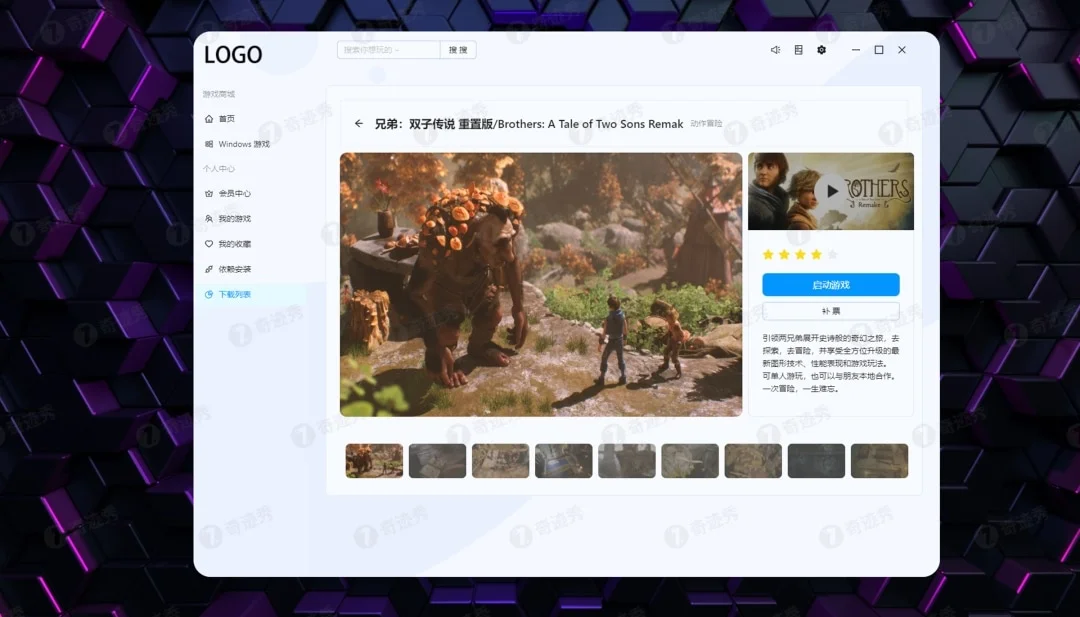
Task: Click the blue 启动游戏 launch button
Action: click(x=830, y=285)
